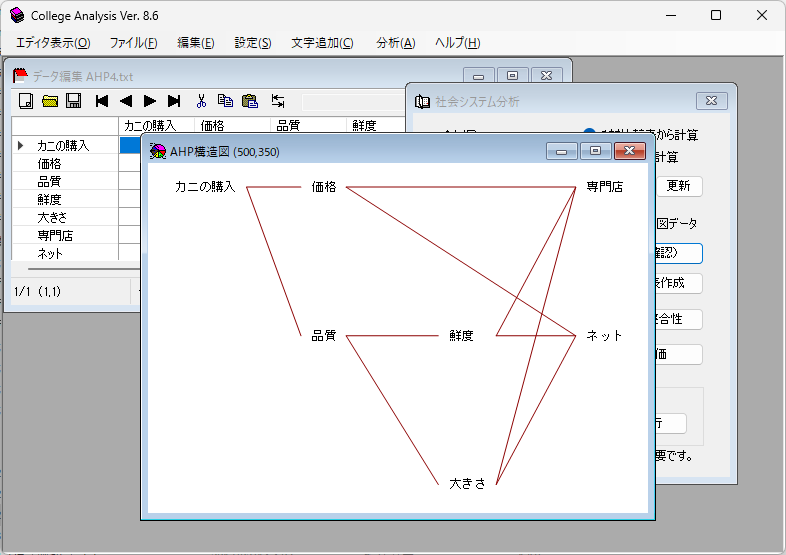Close the 社会システム分析 dialog

pyautogui.click(x=711, y=101)
